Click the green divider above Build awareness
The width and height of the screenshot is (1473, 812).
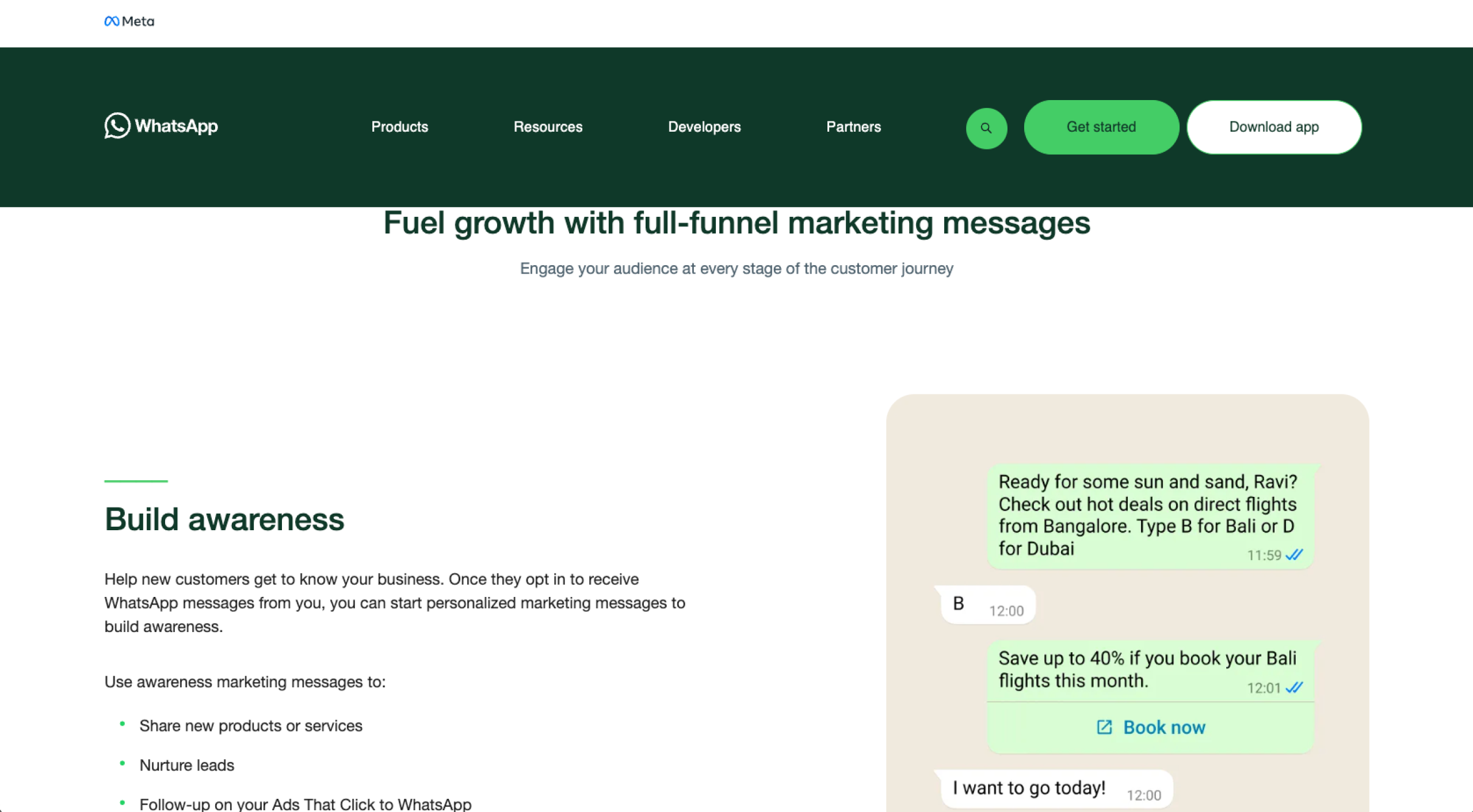tap(136, 482)
